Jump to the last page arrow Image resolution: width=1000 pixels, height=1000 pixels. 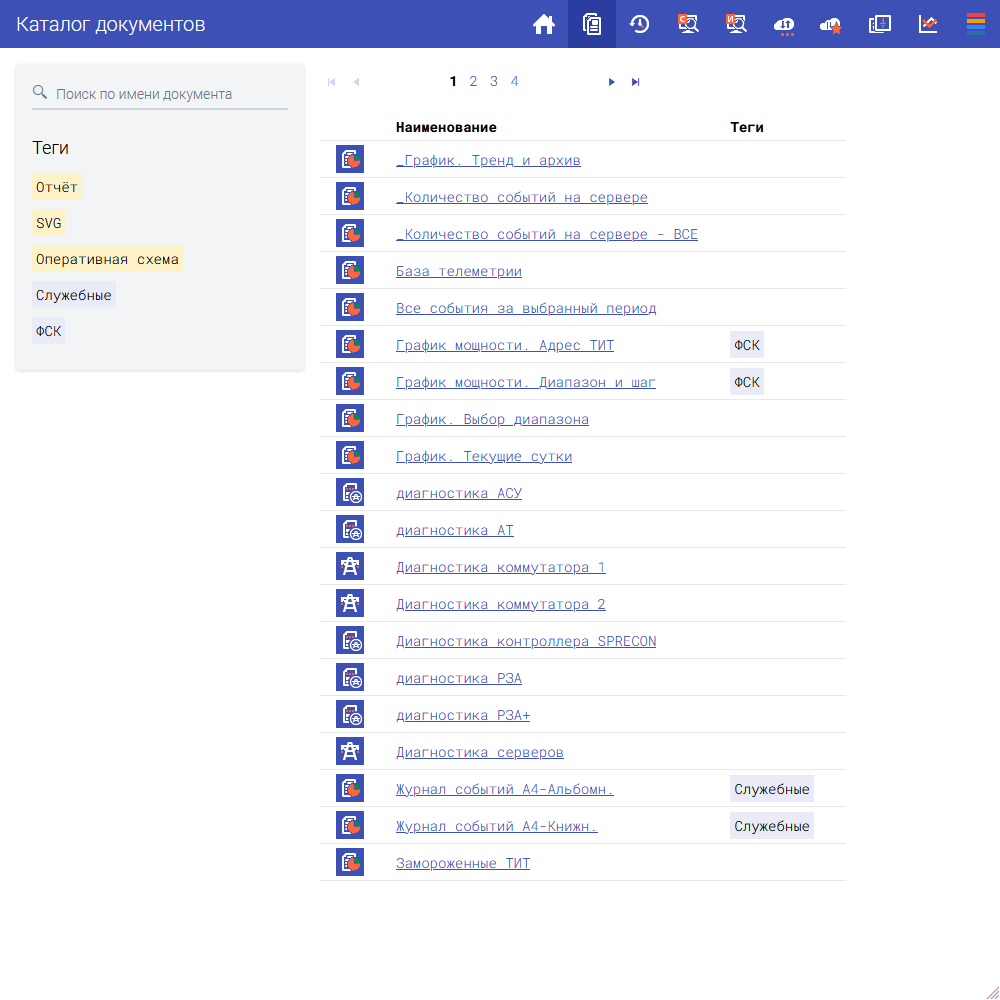(635, 82)
